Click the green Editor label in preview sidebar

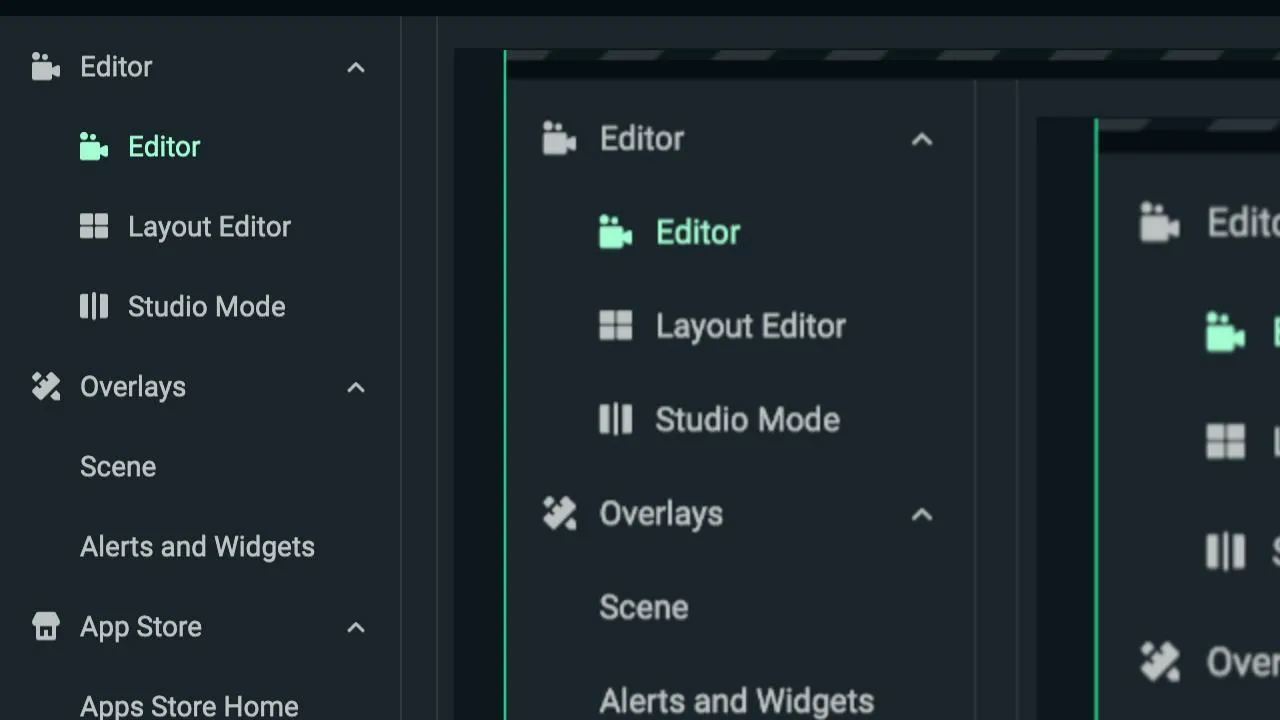[x=698, y=232]
